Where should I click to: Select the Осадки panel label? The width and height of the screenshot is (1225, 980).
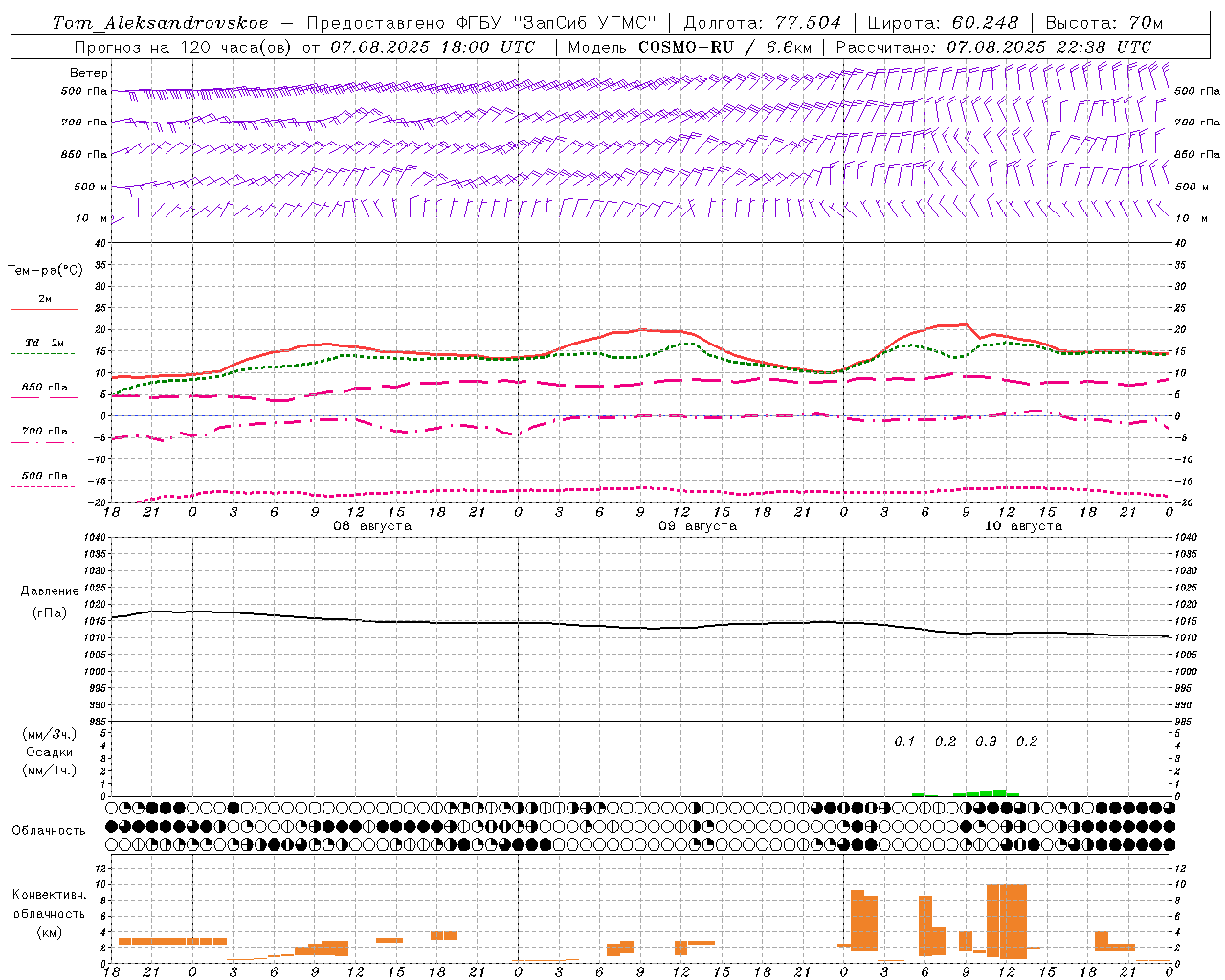coord(50,752)
